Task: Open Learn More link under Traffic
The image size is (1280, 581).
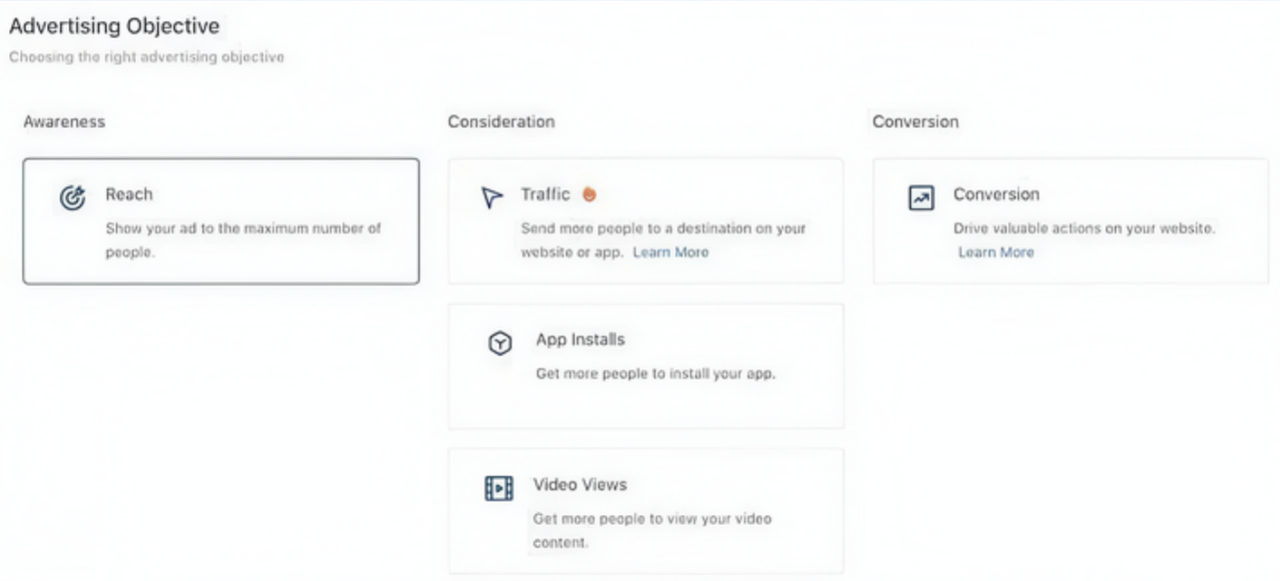Action: [x=670, y=252]
